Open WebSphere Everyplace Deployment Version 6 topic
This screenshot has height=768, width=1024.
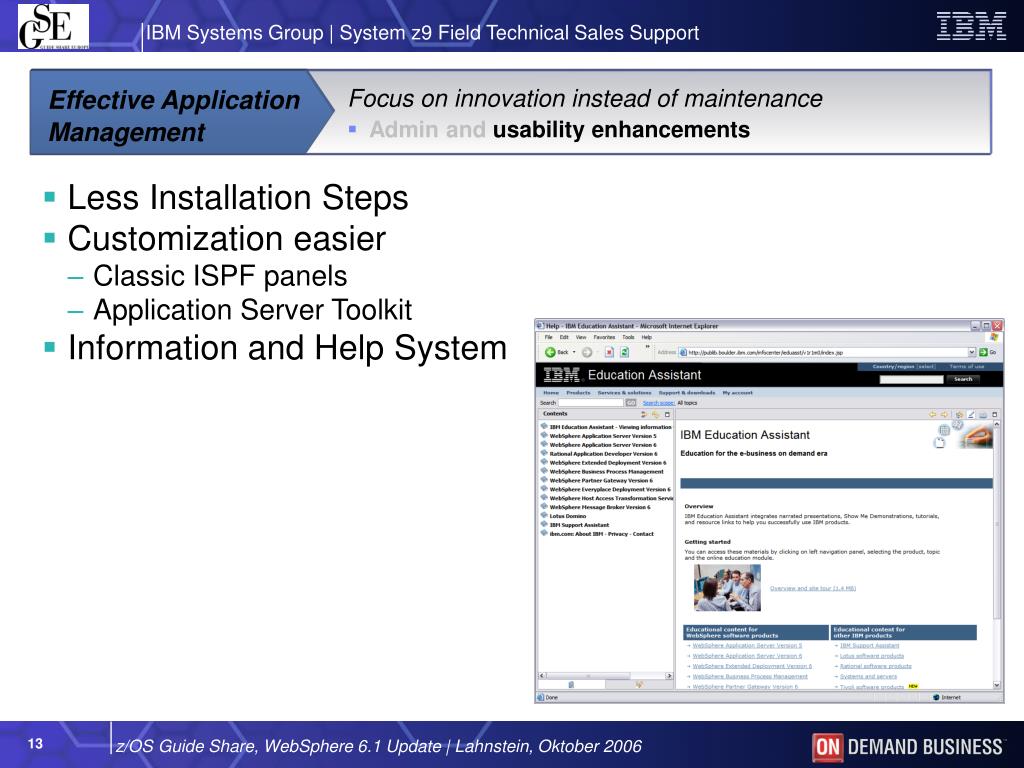click(610, 489)
